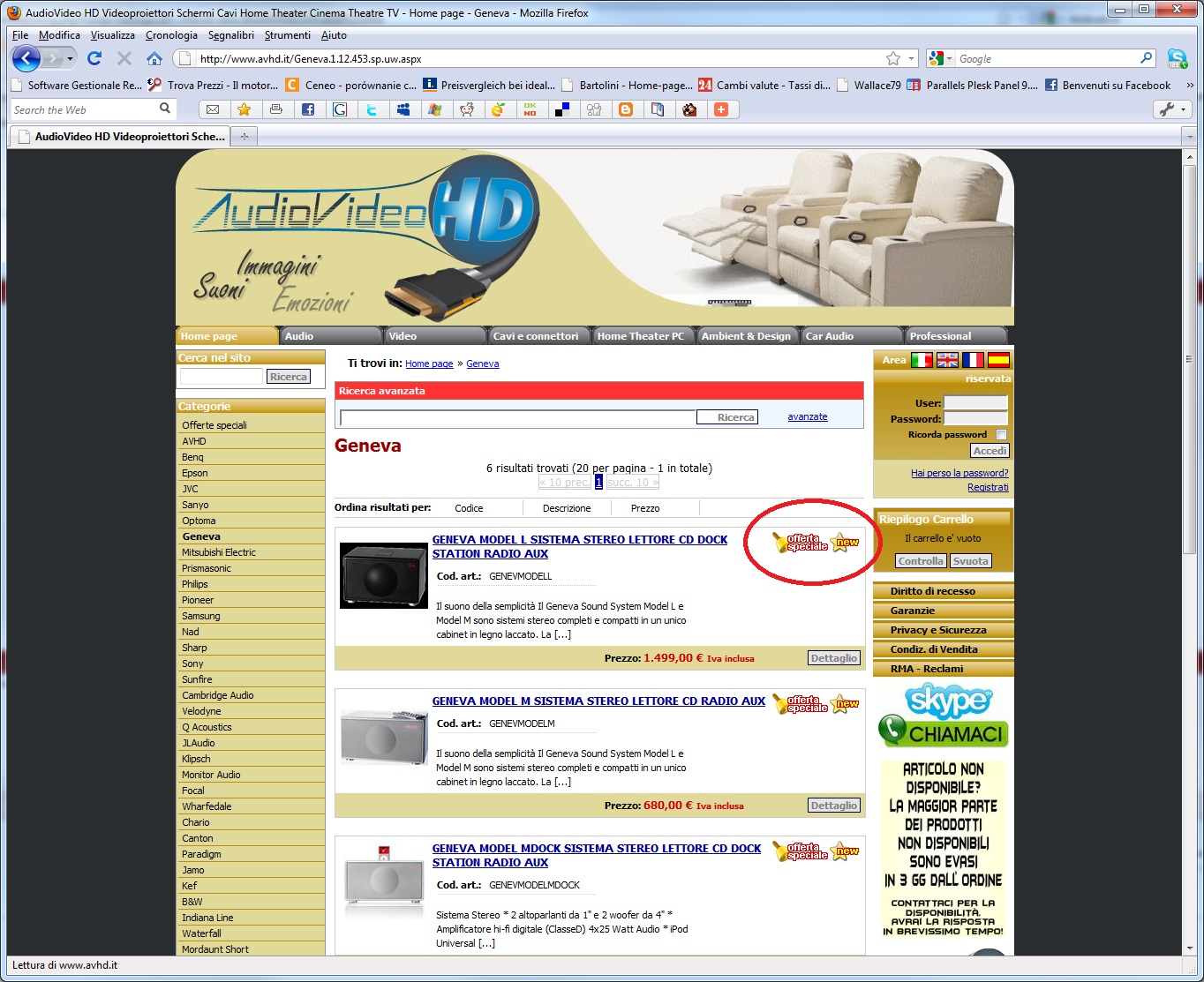
Task: Sort results by Prezzo
Action: point(645,508)
